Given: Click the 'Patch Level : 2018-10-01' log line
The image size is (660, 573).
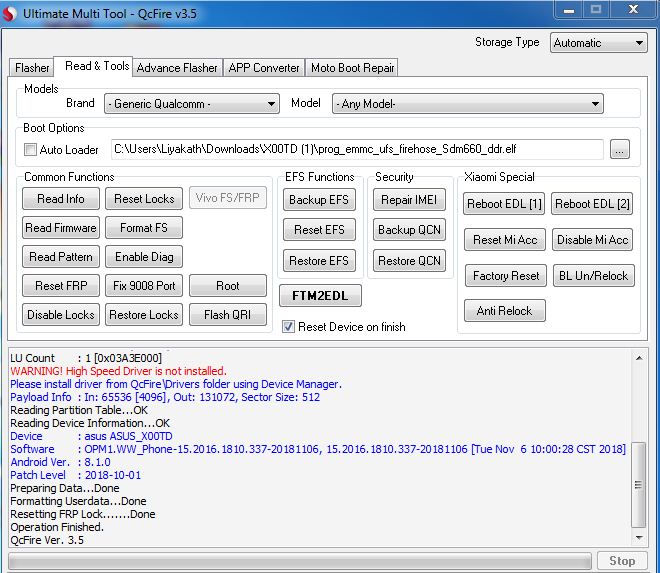Looking at the screenshot, I should tap(76, 475).
